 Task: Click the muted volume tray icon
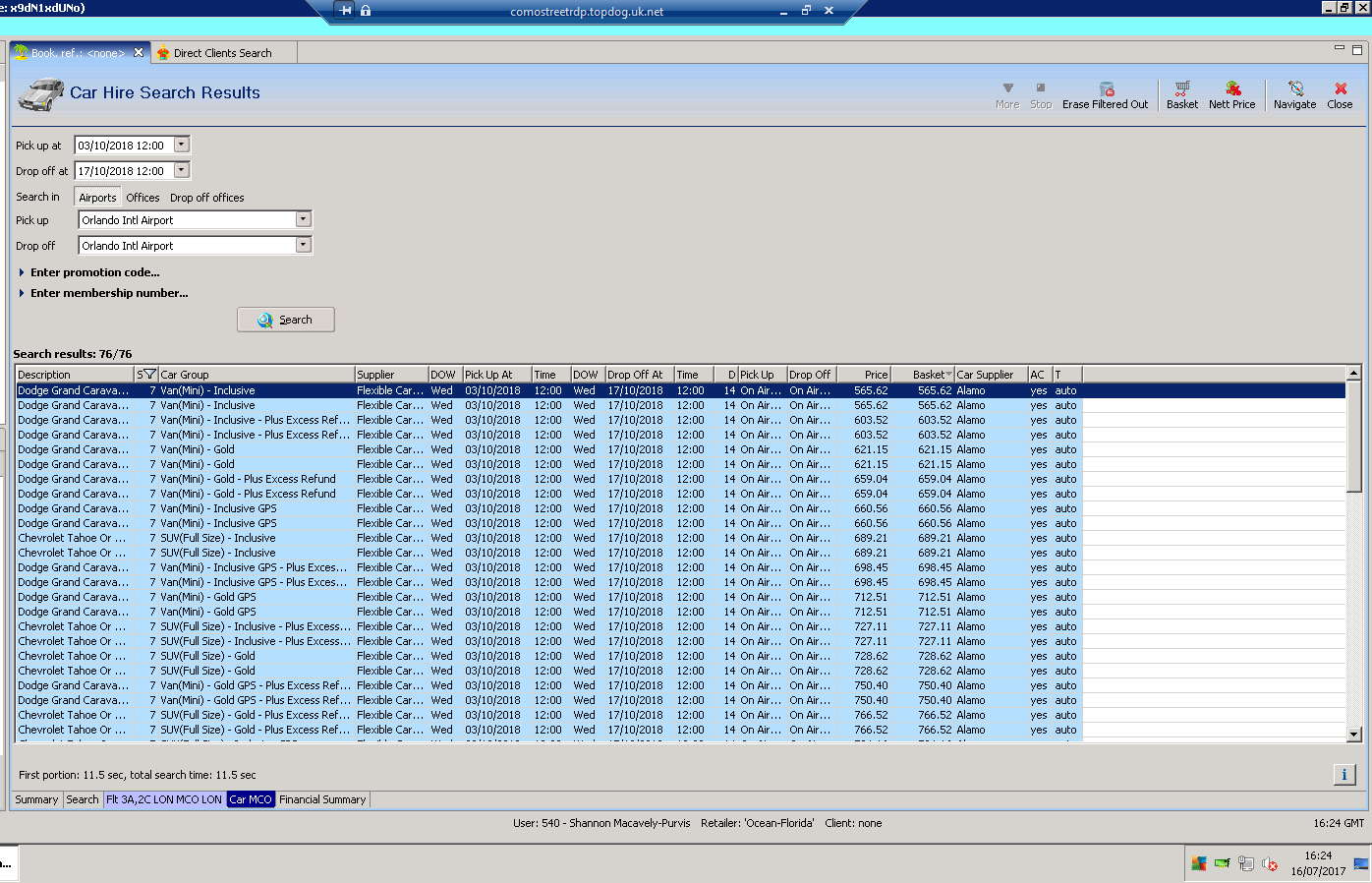pyautogui.click(x=1270, y=863)
